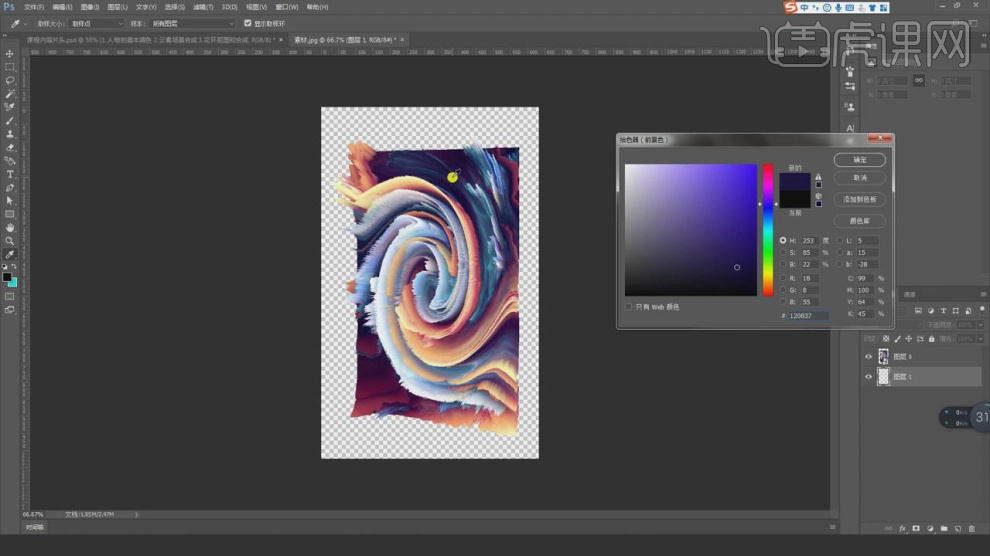
Task: Click the rainbow hue slider strip
Action: 768,230
